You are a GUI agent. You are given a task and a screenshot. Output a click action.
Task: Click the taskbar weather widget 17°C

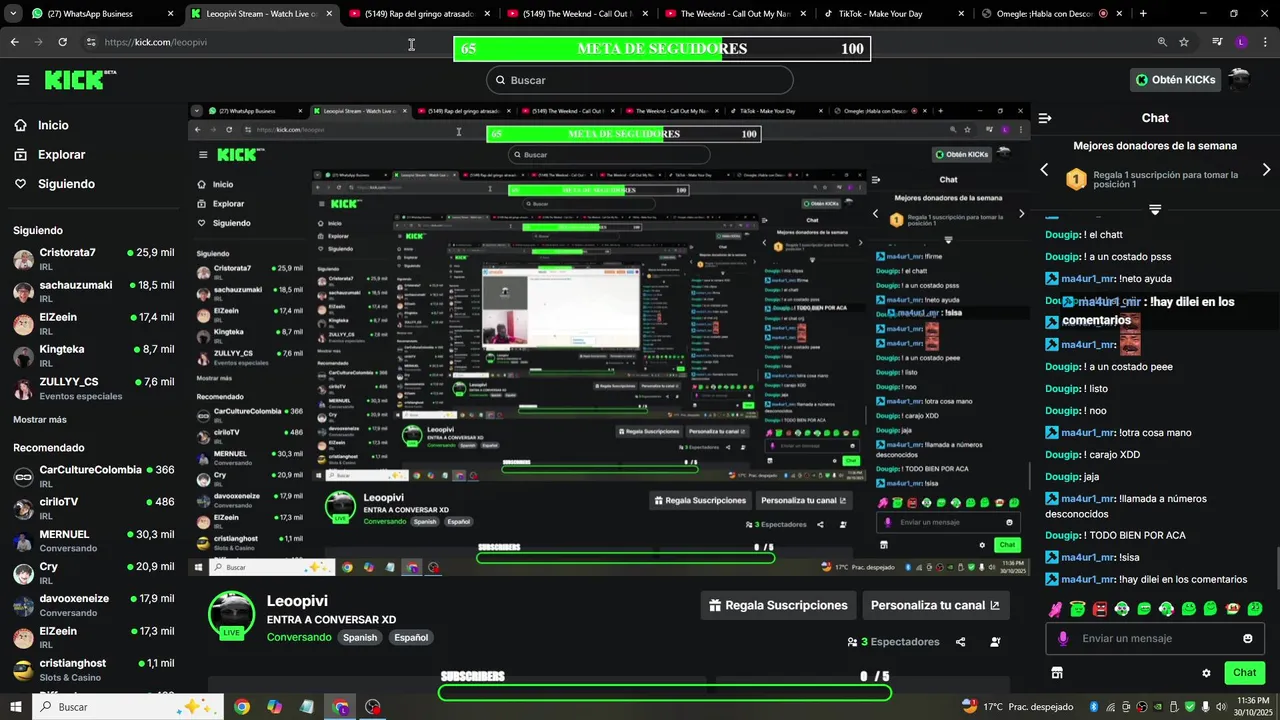coord(1017,707)
